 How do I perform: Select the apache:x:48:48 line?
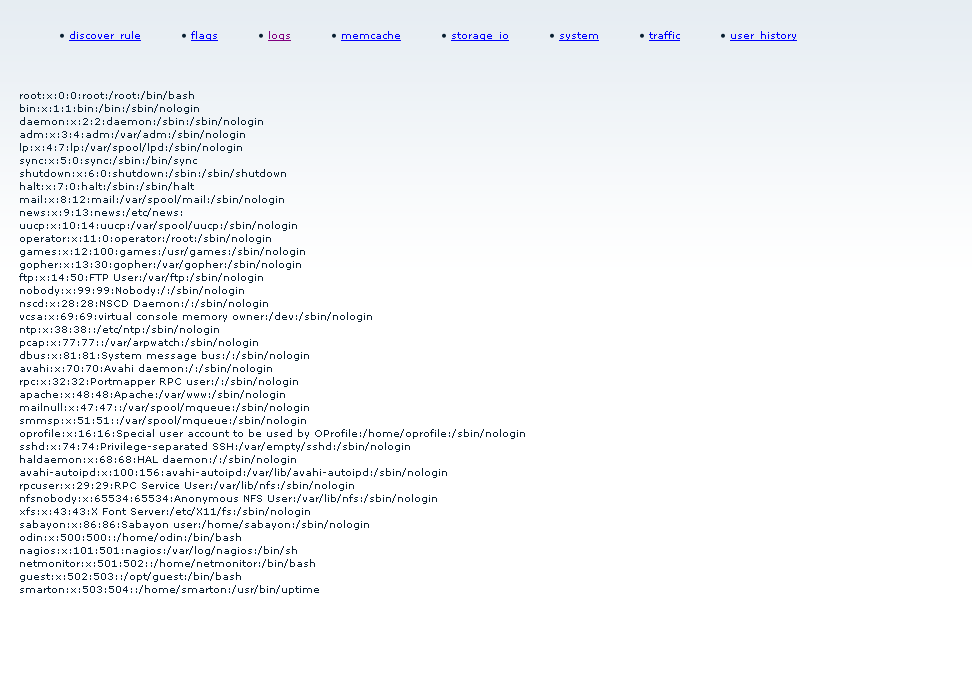point(152,395)
